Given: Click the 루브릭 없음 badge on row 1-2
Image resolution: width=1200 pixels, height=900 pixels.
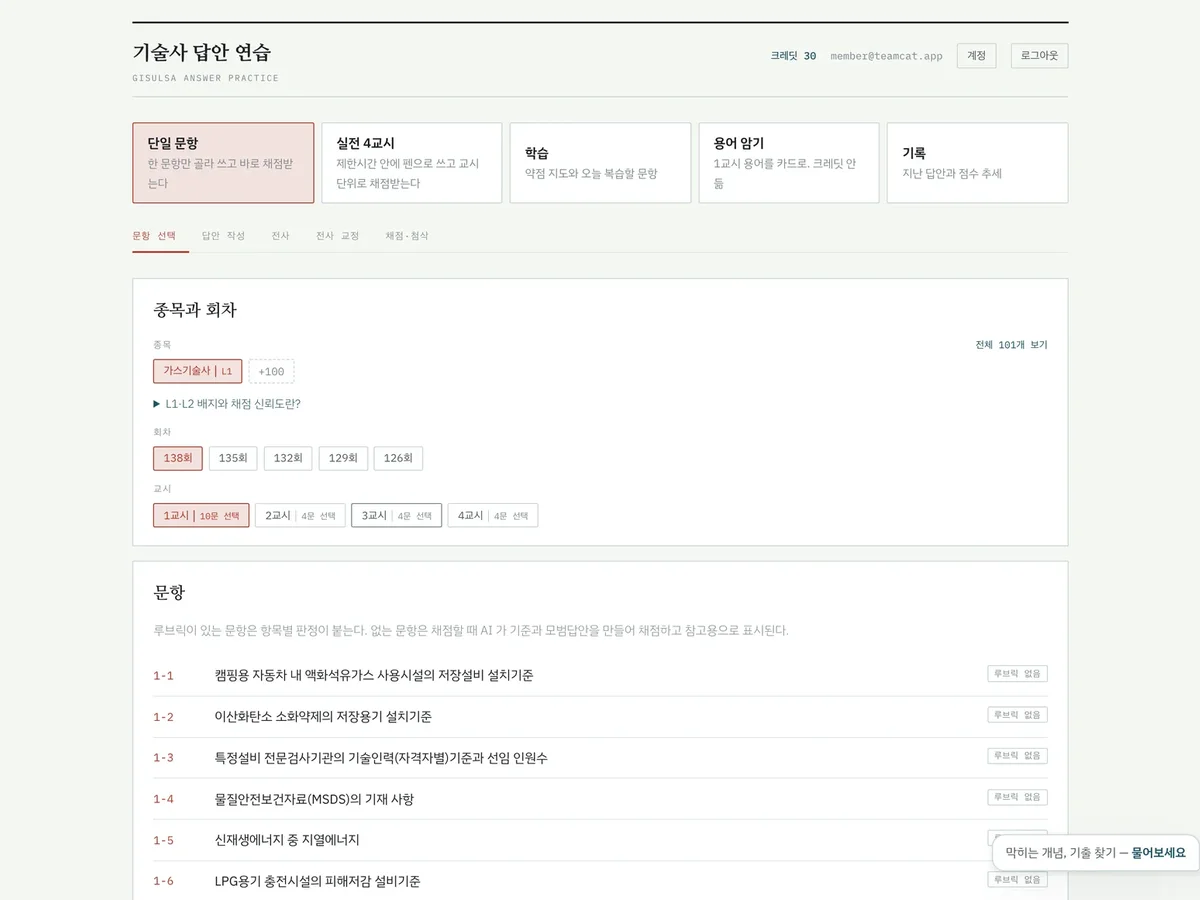Looking at the screenshot, I should [x=1018, y=715].
